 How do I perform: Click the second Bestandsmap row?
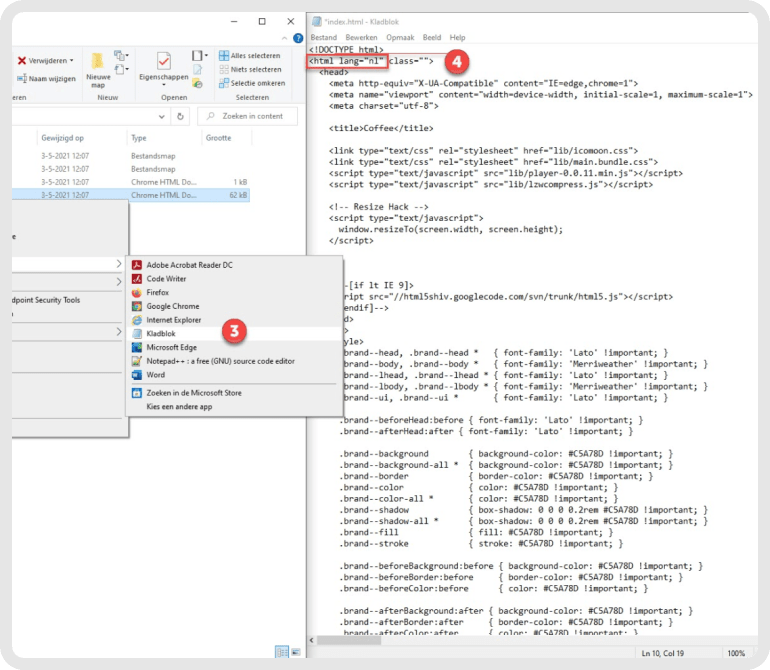coord(131,169)
